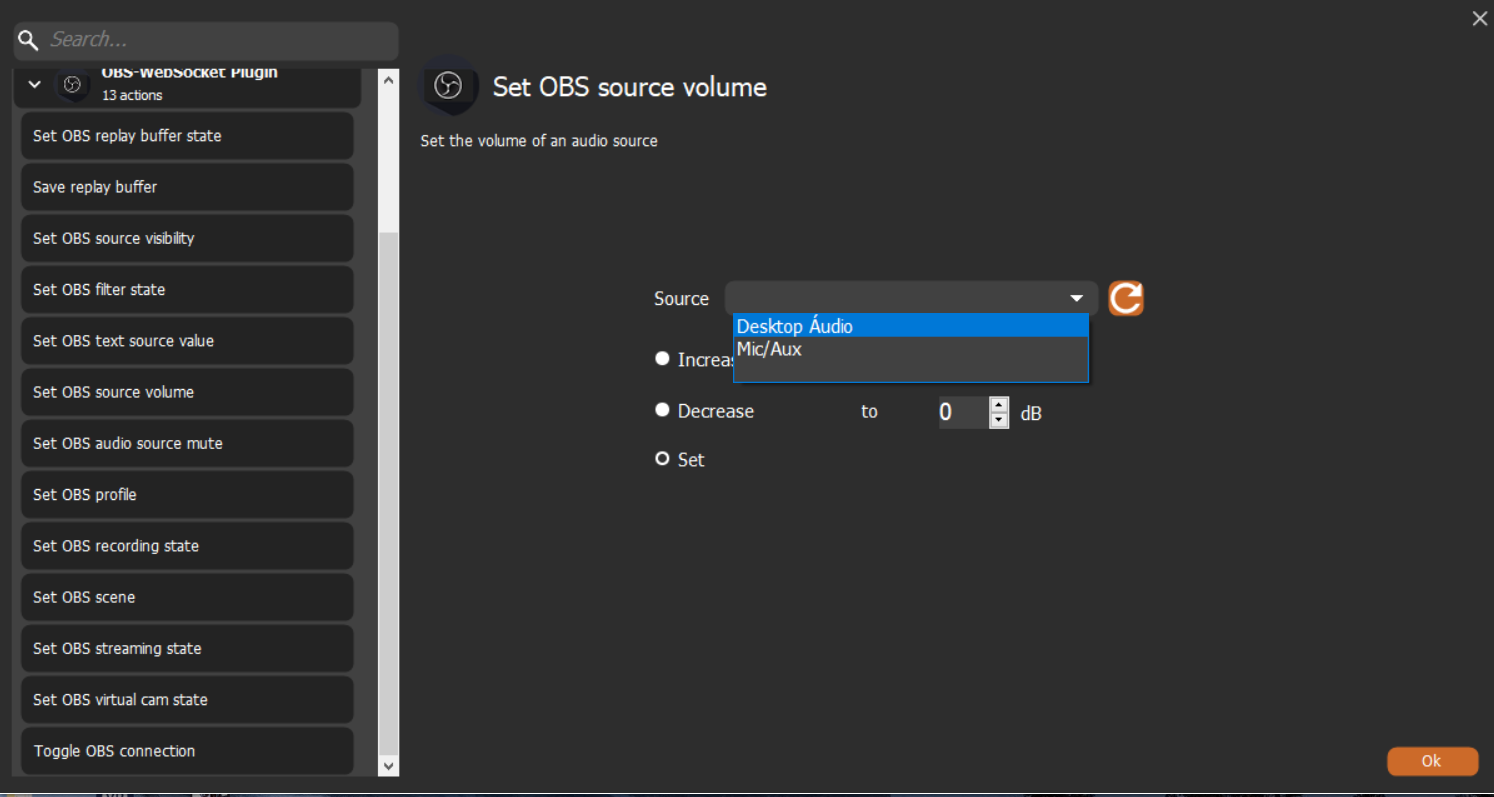Choose the Set volume option
This screenshot has height=797, width=1494.
tap(662, 458)
